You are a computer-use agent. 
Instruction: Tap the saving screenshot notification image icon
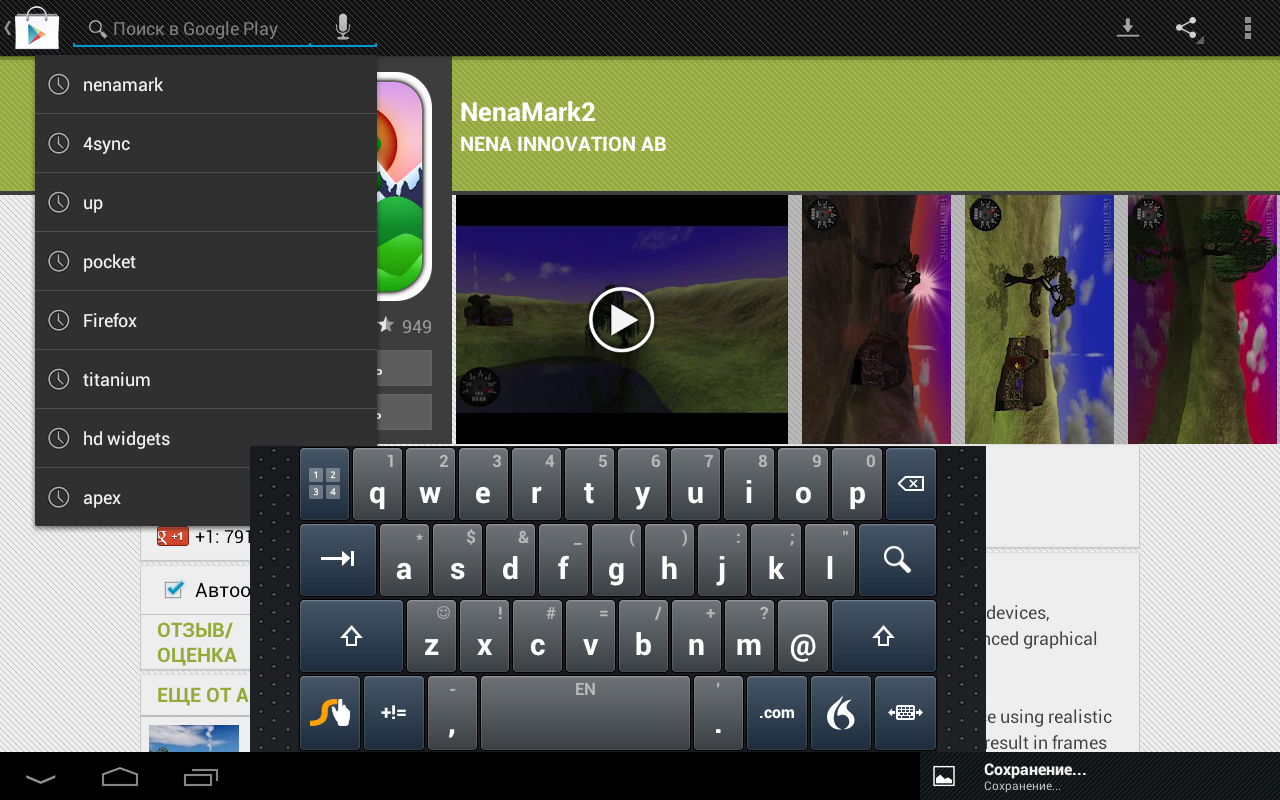[x=944, y=776]
